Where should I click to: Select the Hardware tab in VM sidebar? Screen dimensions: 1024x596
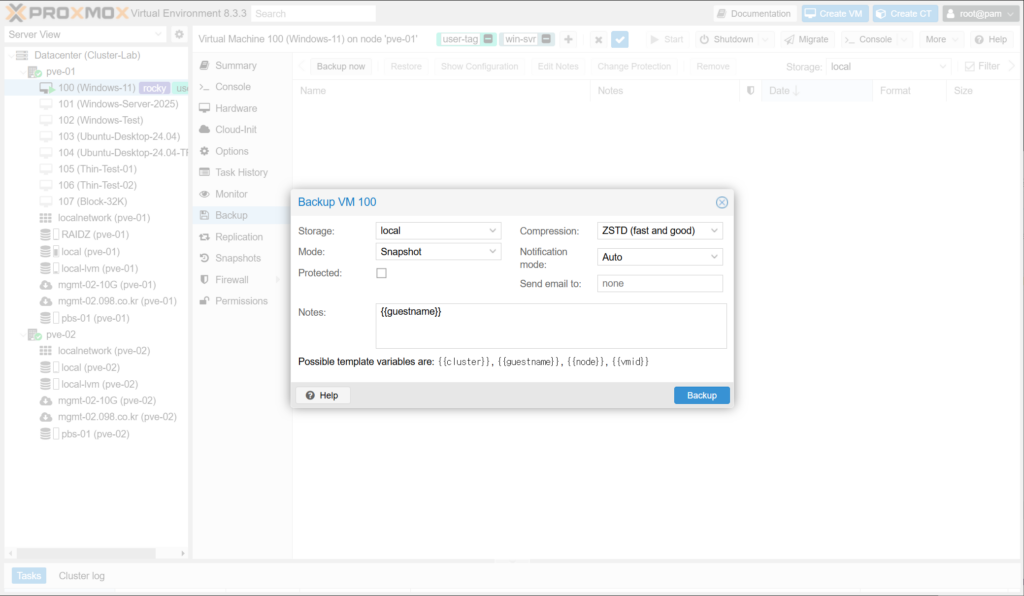(x=235, y=108)
